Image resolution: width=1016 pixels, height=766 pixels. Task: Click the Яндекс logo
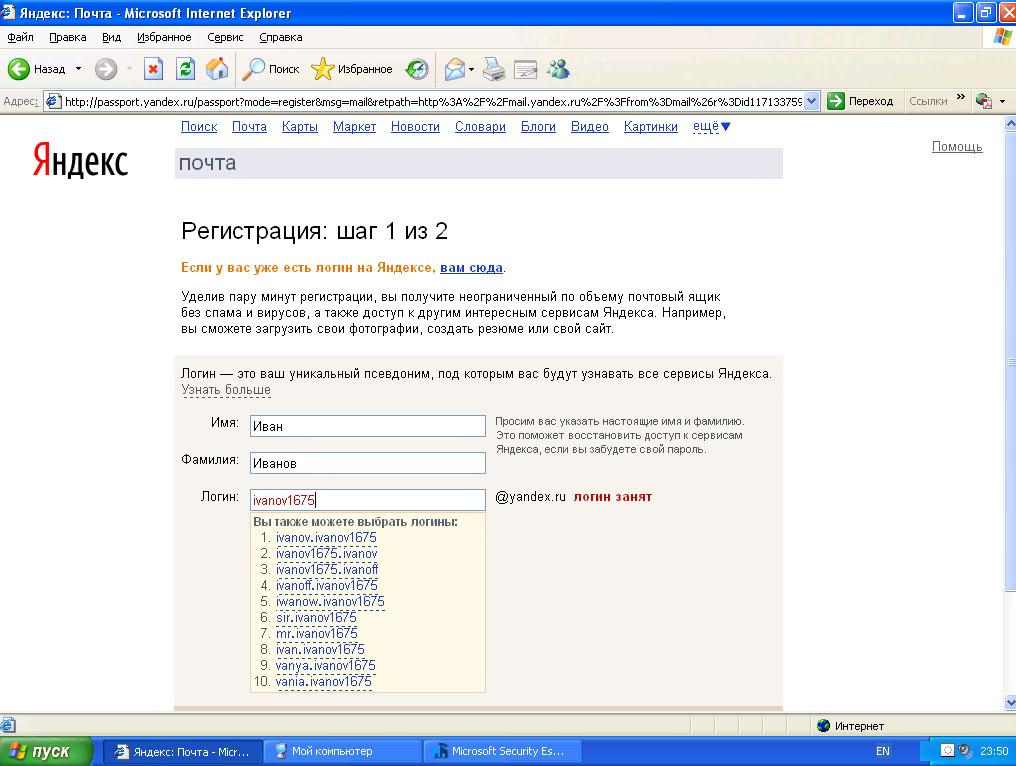[80, 160]
